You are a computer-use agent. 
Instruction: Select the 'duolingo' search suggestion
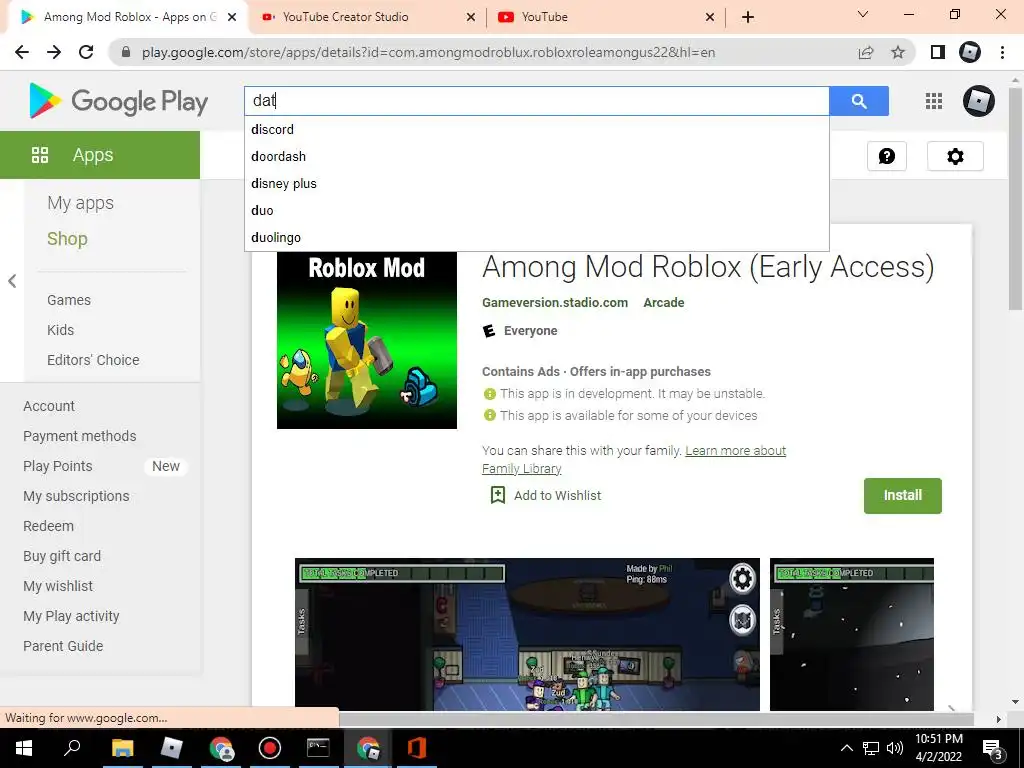point(537,237)
